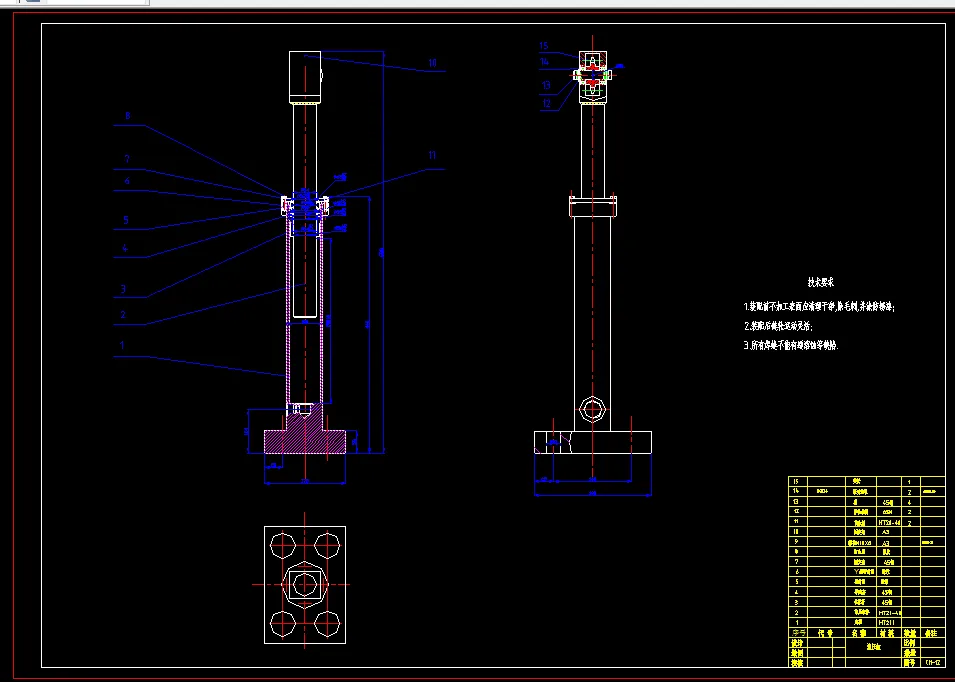Select part callout number 8 in drawing
955x682 pixels.
[x=127, y=116]
